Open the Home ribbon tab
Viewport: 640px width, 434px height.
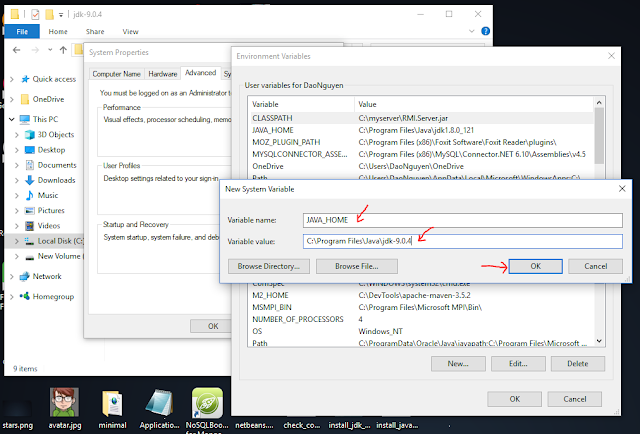click(58, 31)
